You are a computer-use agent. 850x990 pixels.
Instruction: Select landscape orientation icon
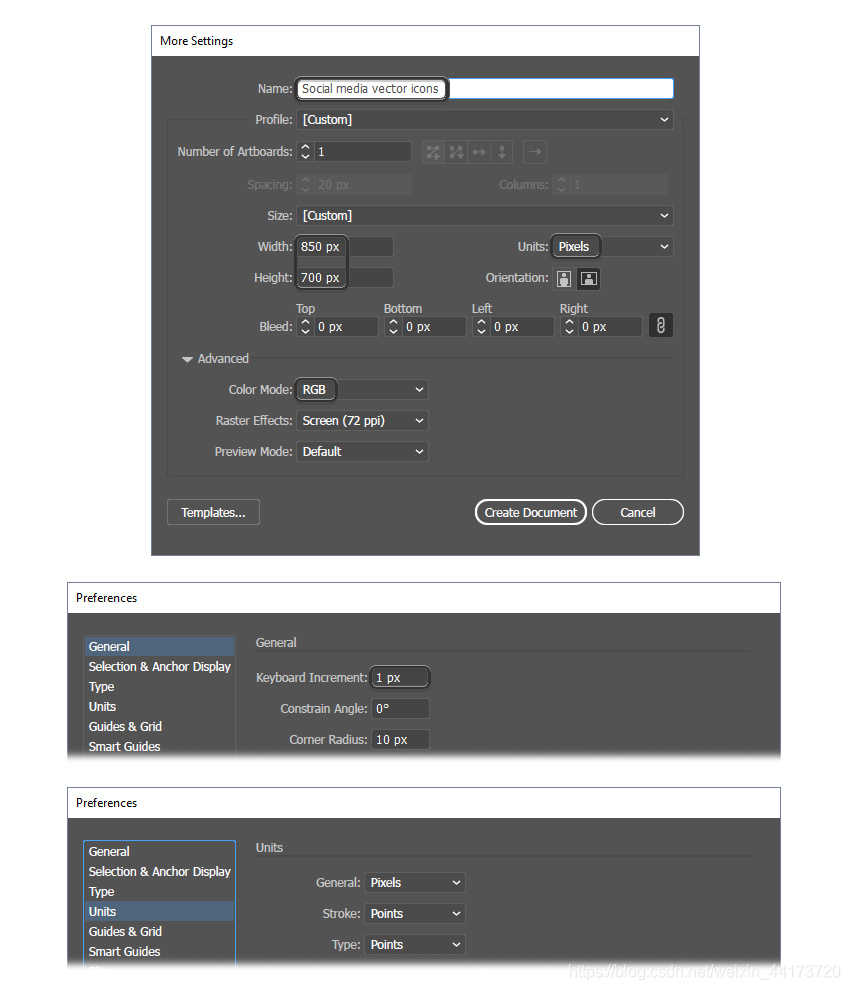click(x=589, y=278)
